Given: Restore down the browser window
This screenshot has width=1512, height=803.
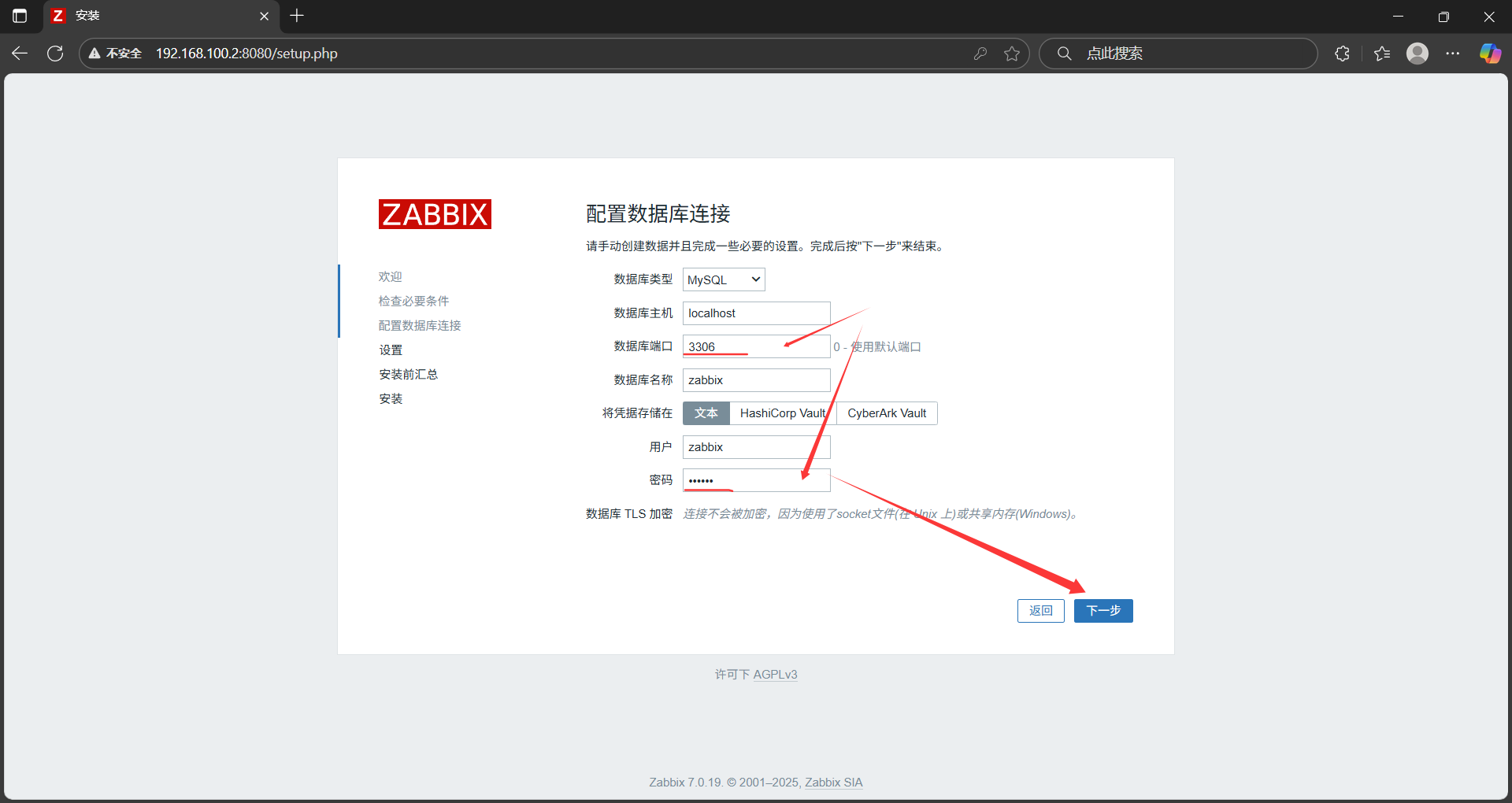Looking at the screenshot, I should click(x=1443, y=16).
